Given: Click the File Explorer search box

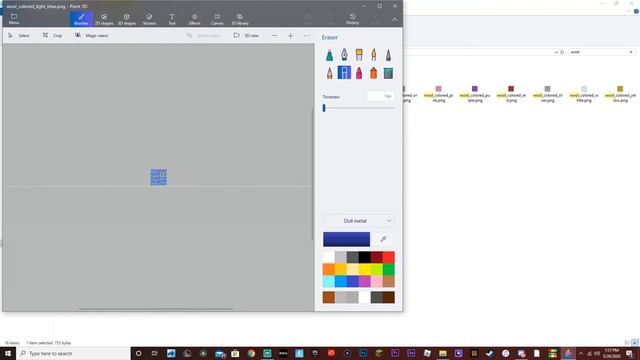Looking at the screenshot, I should coord(598,52).
